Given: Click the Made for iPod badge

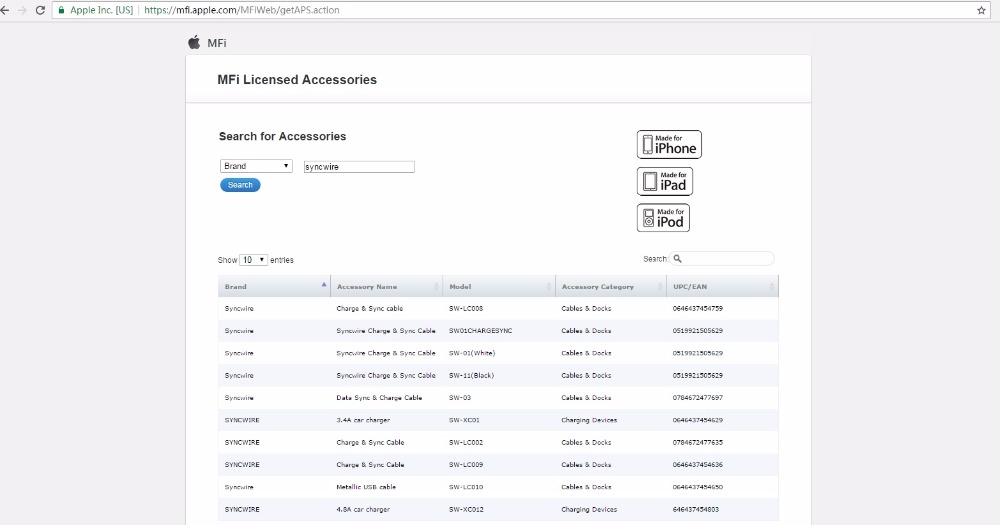Looking at the screenshot, I should coord(663,217).
